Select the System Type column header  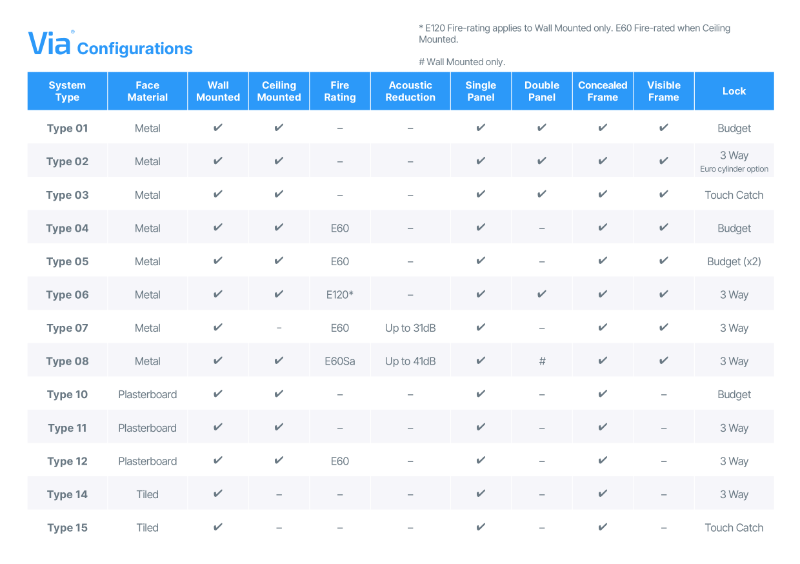(67, 91)
